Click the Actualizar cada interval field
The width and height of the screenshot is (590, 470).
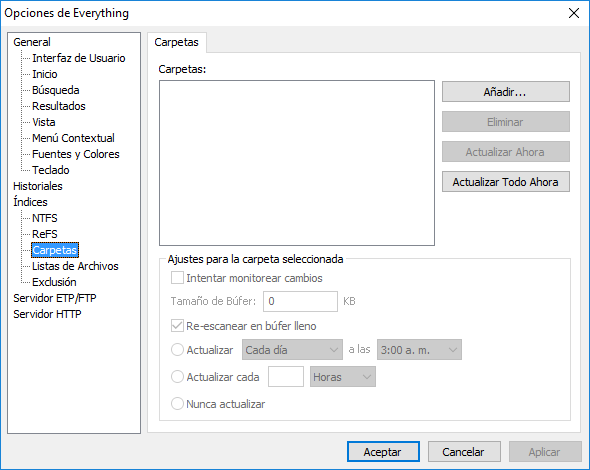click(286, 377)
